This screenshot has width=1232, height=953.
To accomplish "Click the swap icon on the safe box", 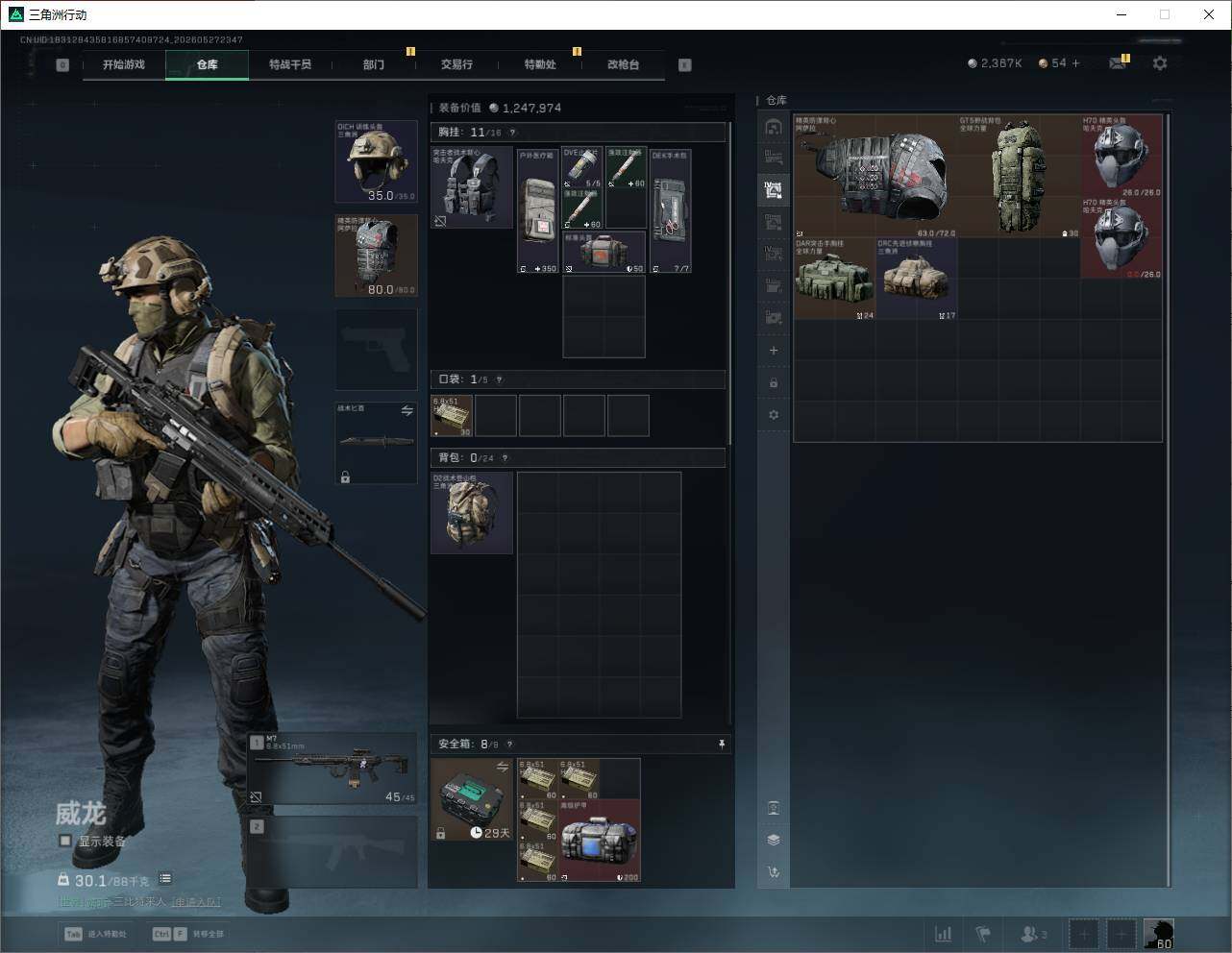I will [502, 767].
